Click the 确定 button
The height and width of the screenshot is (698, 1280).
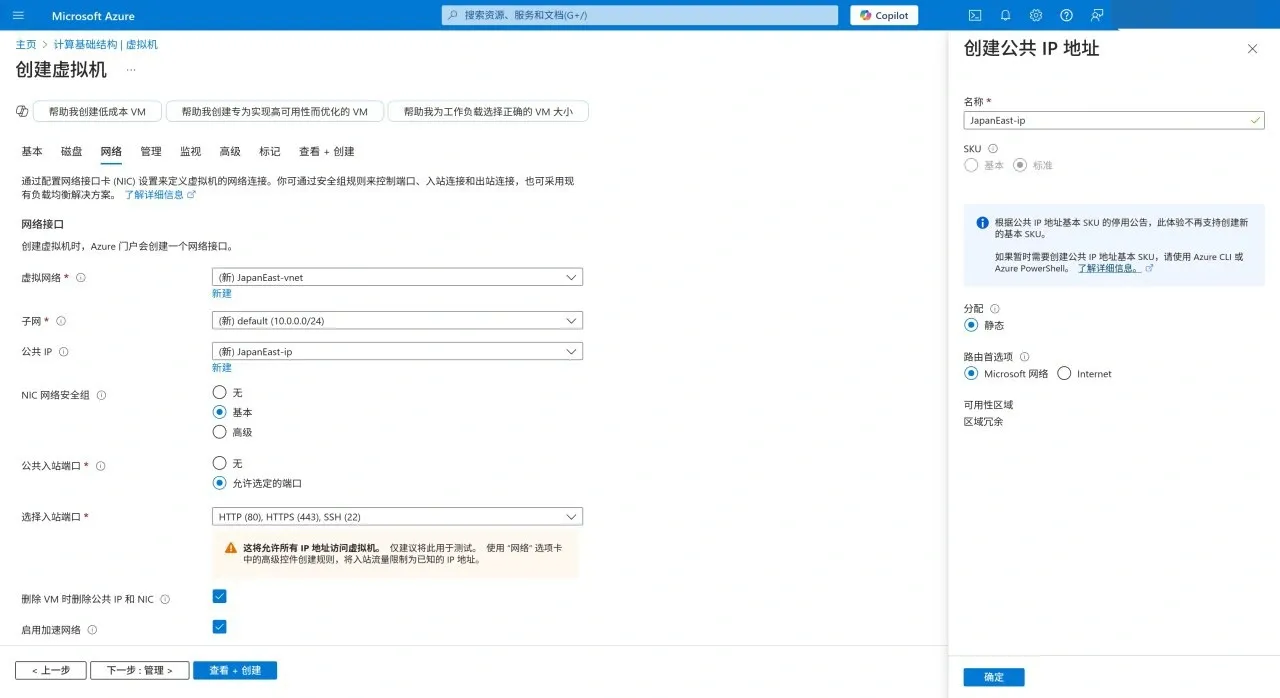pos(993,677)
